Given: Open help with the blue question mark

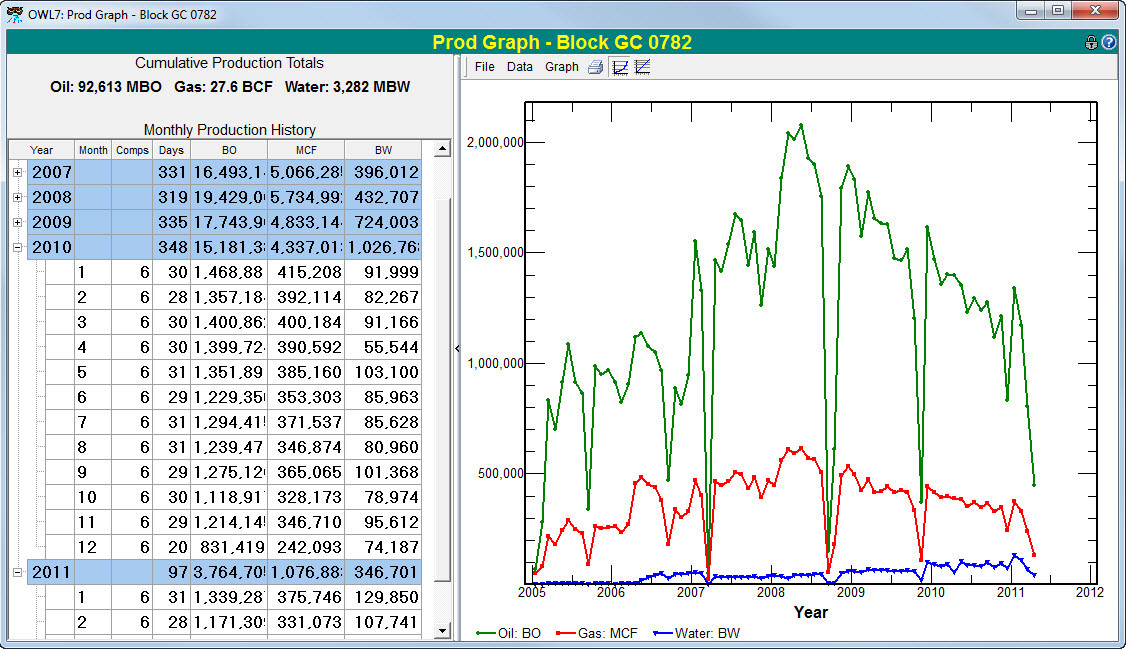Looking at the screenshot, I should click(1109, 43).
